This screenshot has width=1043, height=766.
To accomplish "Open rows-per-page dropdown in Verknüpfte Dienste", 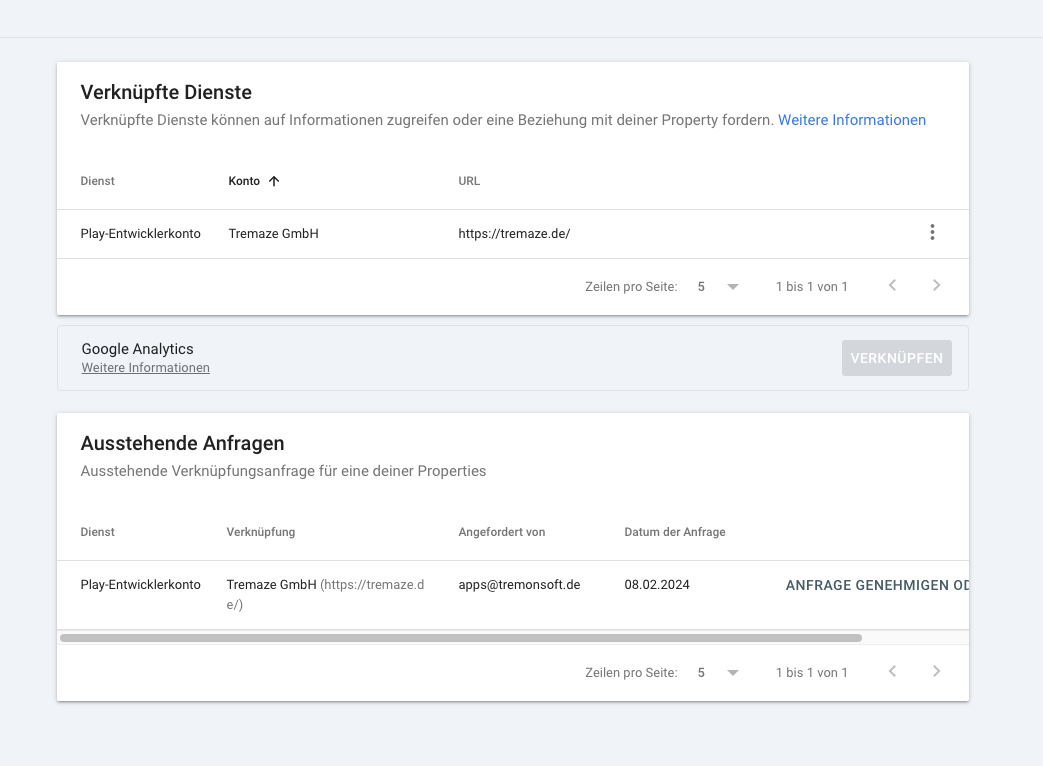I will coord(718,287).
